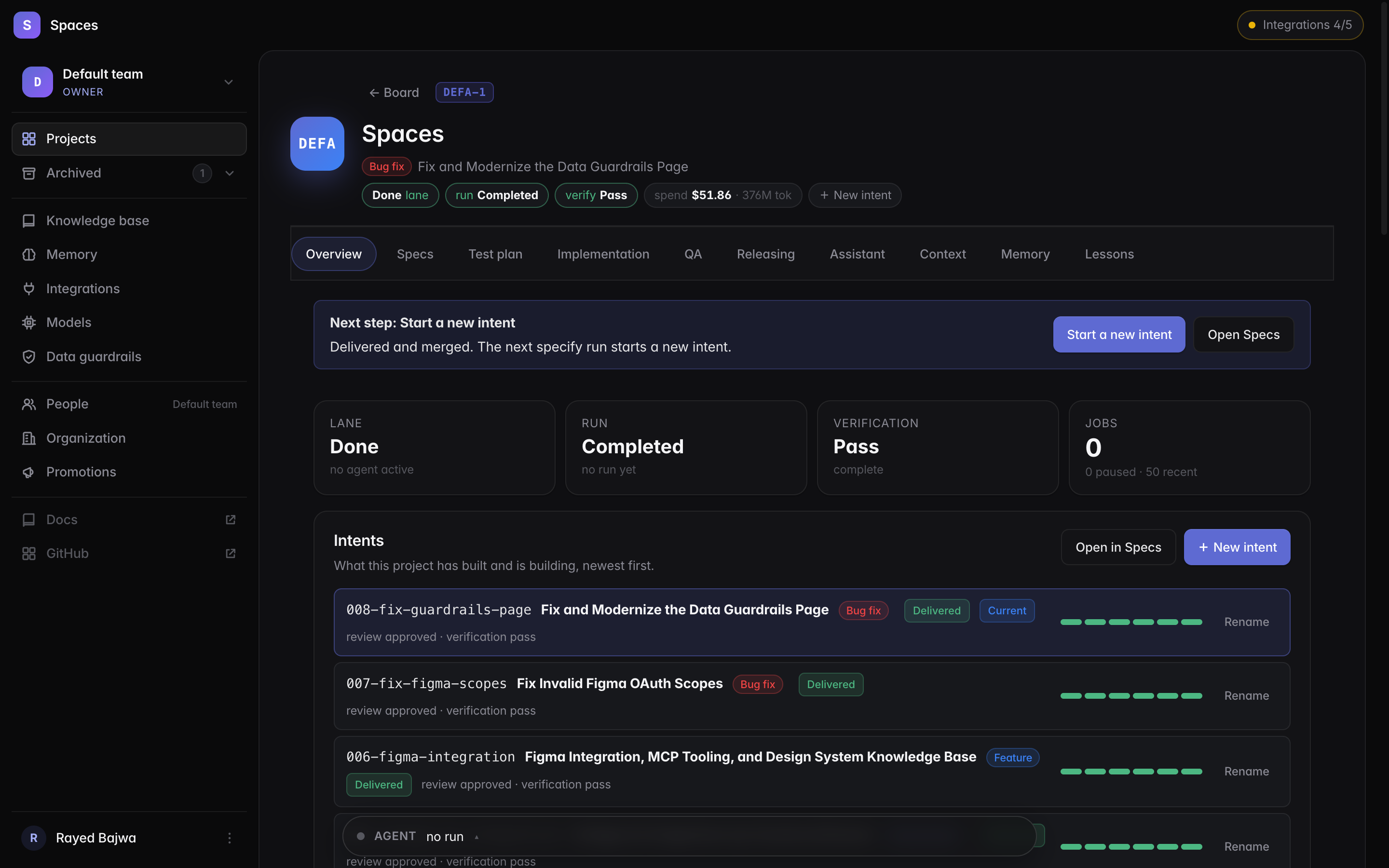The width and height of the screenshot is (1389, 868).
Task: Click the Integrations plug icon
Action: click(29, 289)
